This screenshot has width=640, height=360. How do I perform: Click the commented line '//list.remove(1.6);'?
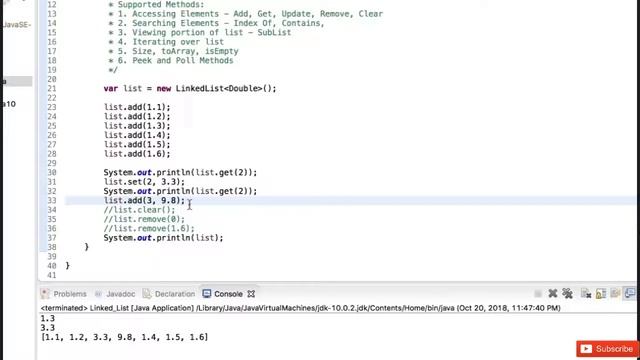(x=149, y=229)
